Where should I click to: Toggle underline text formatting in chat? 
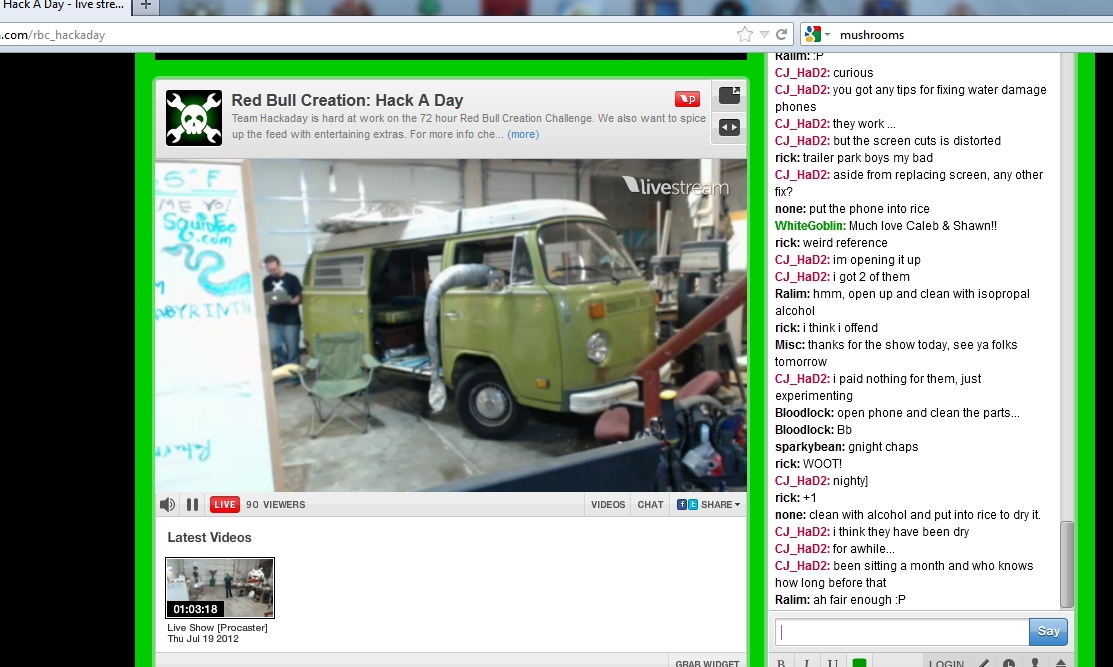click(x=832, y=662)
